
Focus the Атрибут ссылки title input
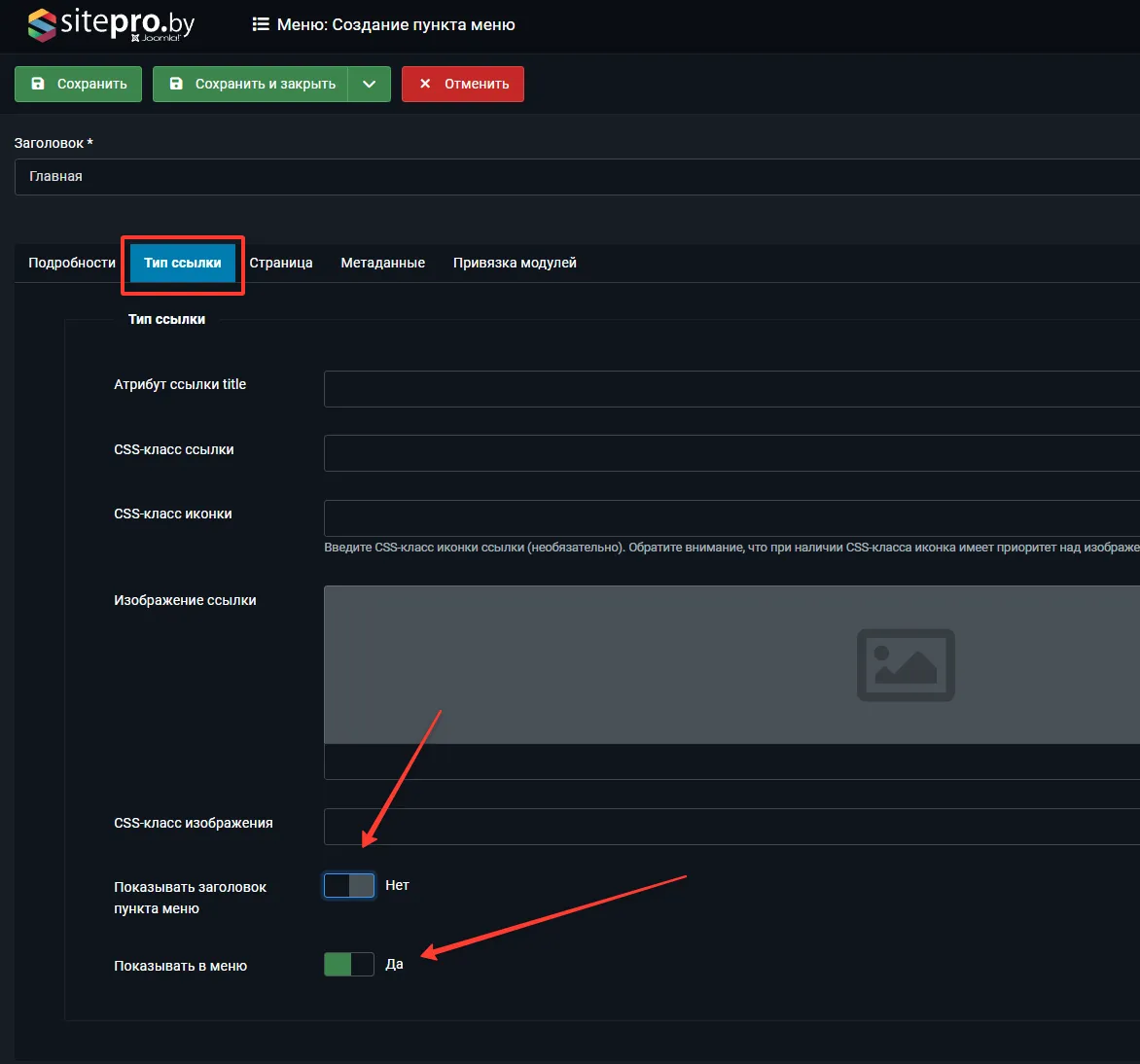[x=730, y=389]
